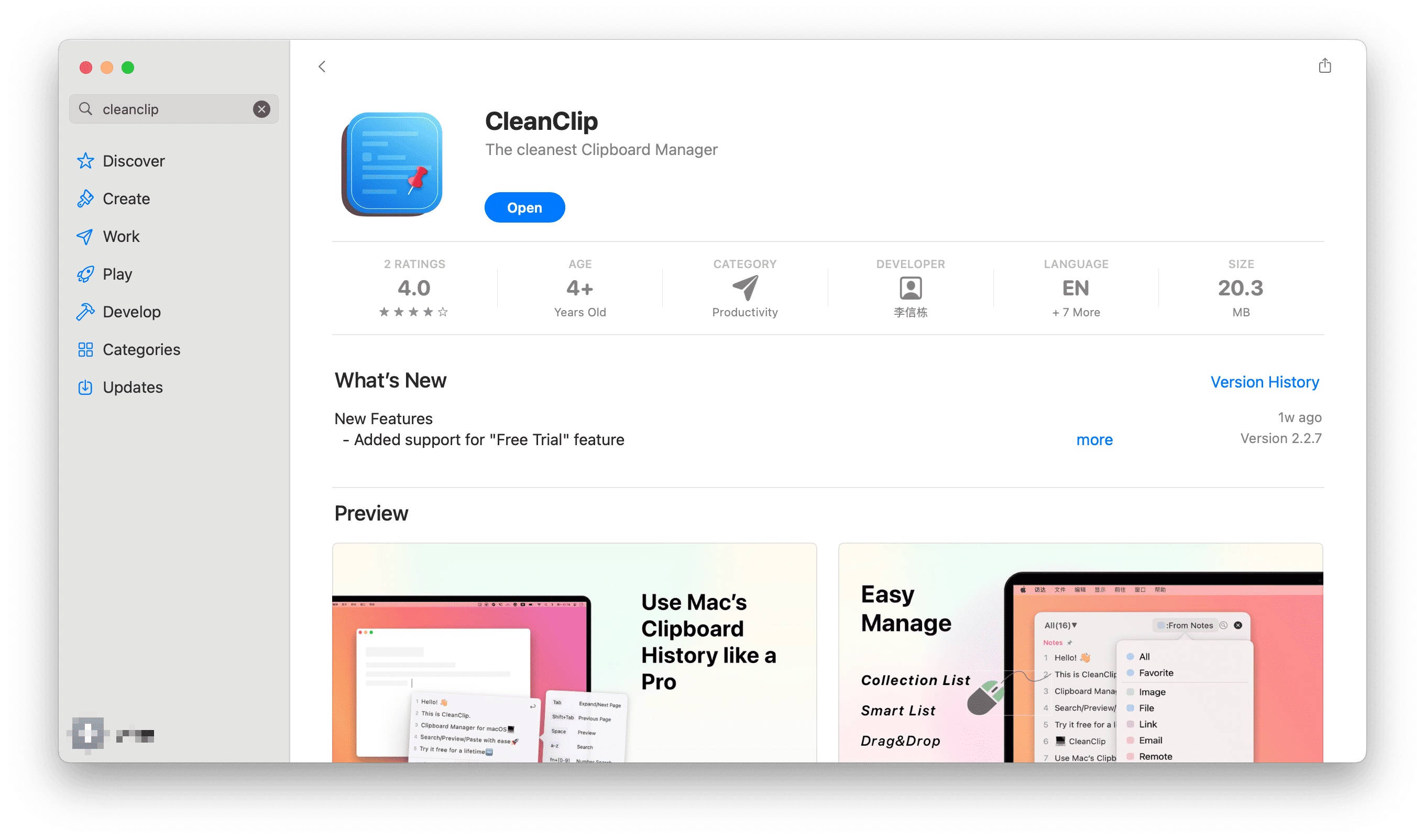Select the Discover section icon
This screenshot has height=840, width=1425.
point(86,161)
